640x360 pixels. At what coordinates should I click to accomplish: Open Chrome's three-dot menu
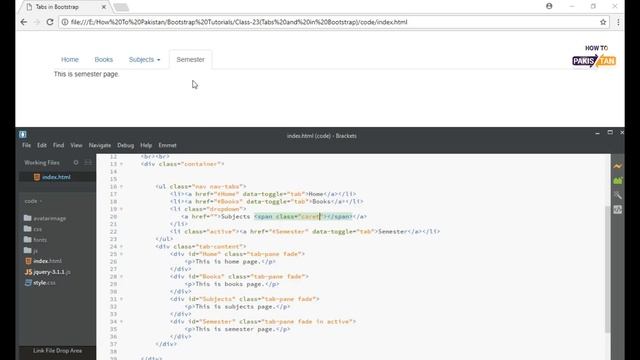pyautogui.click(x=618, y=22)
